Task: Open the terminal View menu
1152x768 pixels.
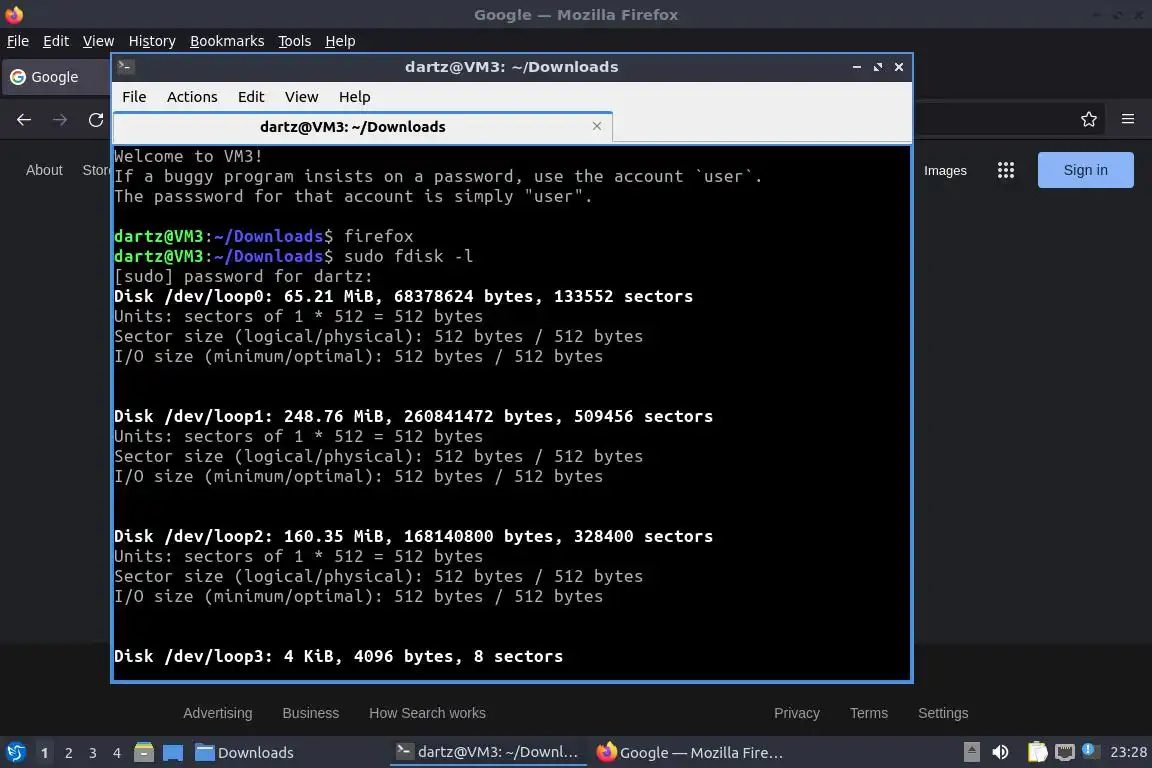Action: pos(301,97)
